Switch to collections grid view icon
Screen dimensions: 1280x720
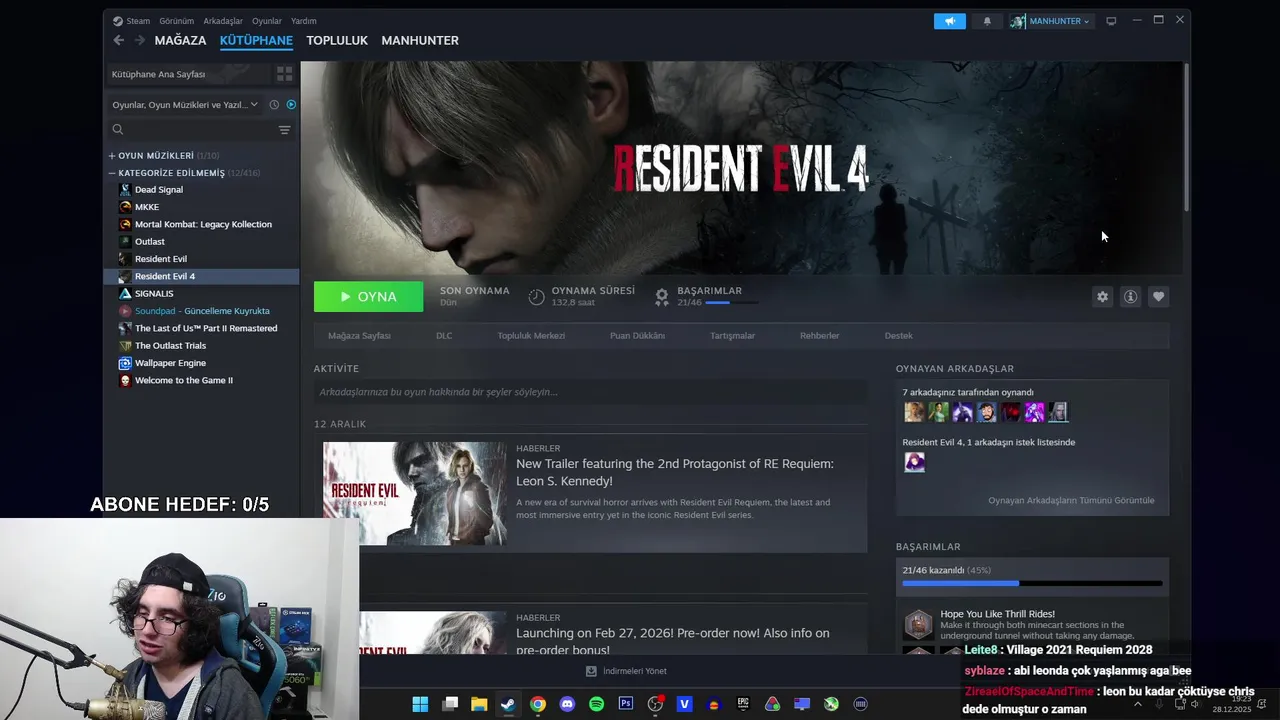(x=284, y=74)
